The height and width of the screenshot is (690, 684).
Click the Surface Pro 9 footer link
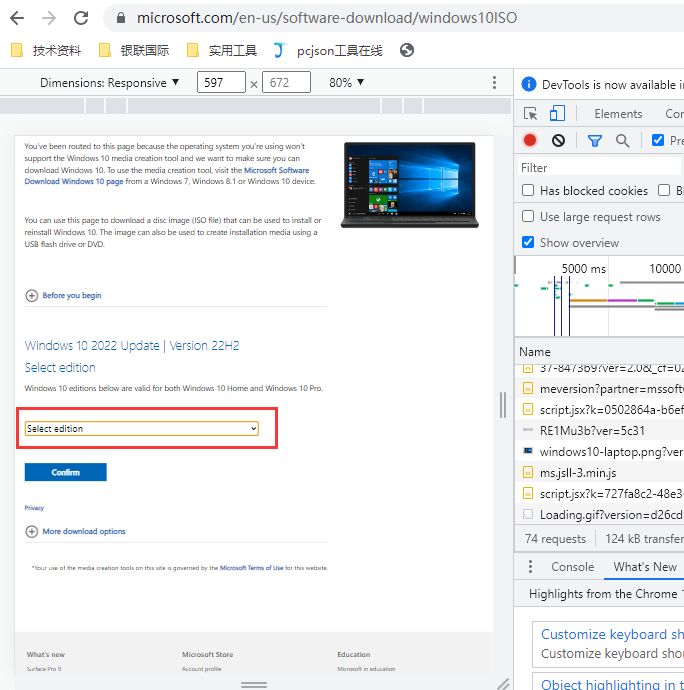44,669
